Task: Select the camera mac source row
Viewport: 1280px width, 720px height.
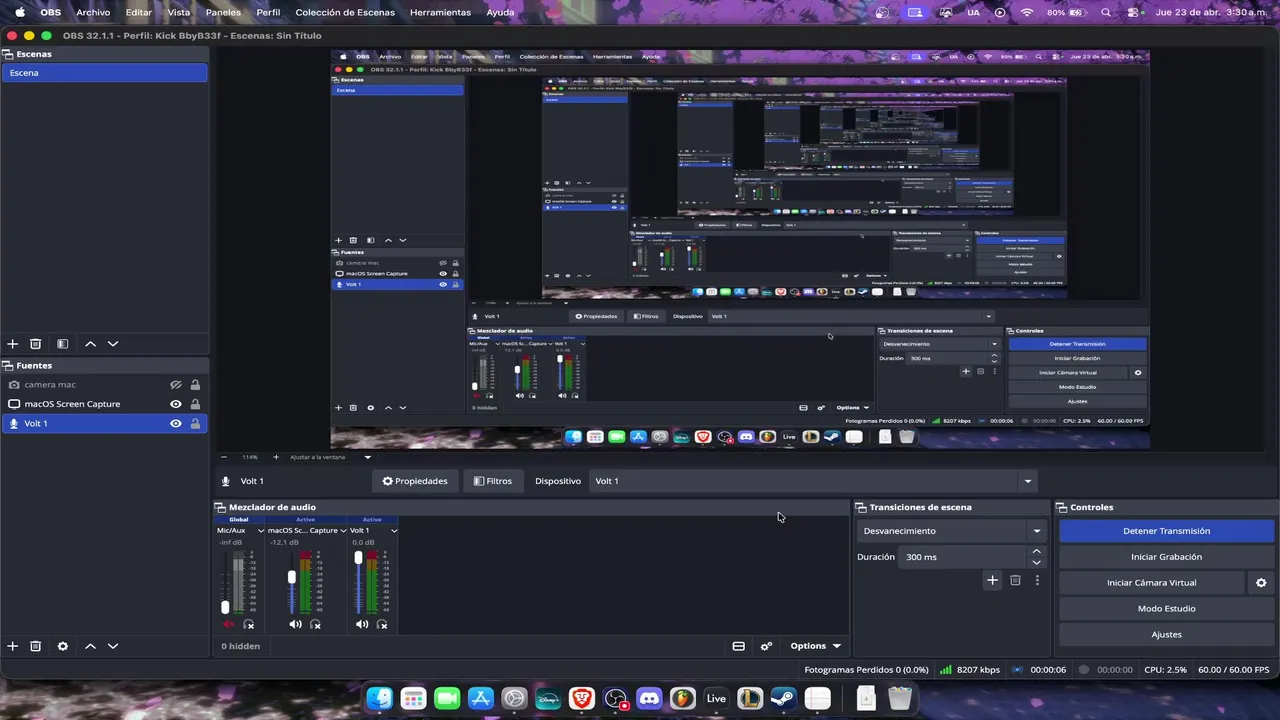Action: coord(104,385)
